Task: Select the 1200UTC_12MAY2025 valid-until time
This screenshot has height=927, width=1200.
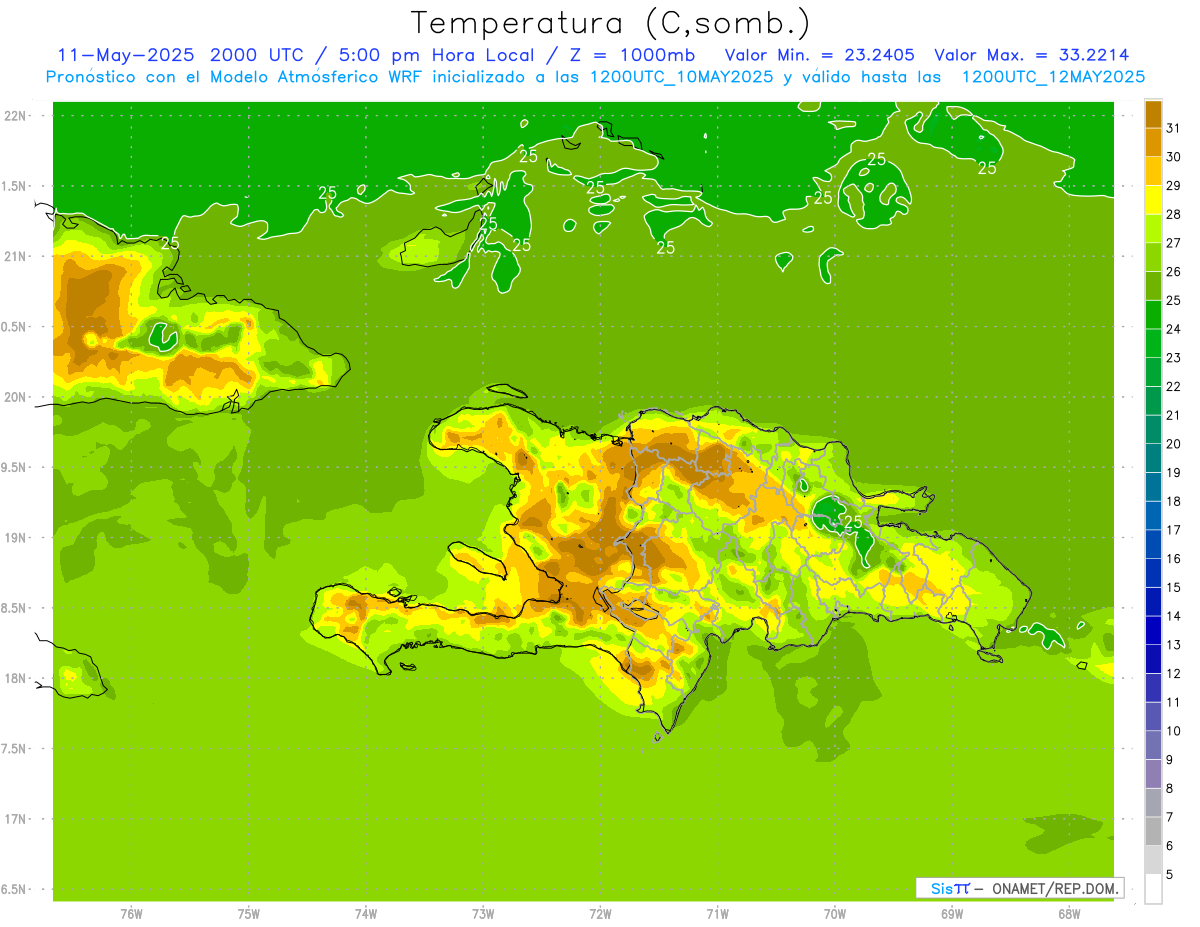Action: 1054,77
